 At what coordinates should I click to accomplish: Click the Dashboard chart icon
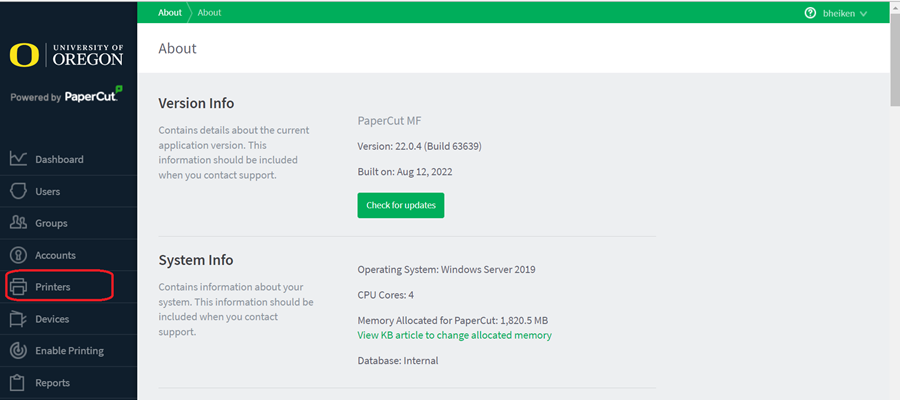pyautogui.click(x=18, y=159)
